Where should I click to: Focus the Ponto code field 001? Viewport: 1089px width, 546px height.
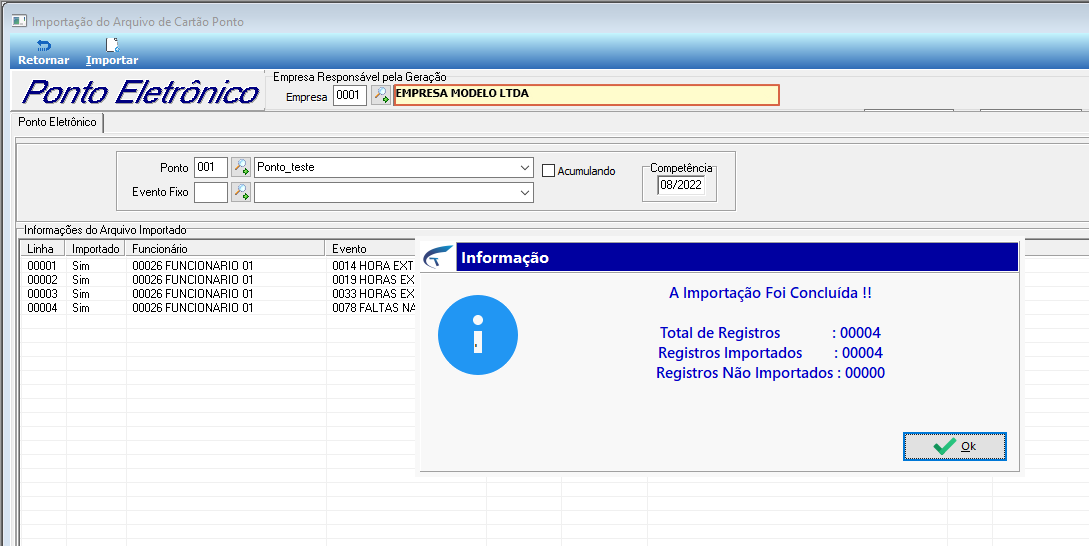point(211,167)
